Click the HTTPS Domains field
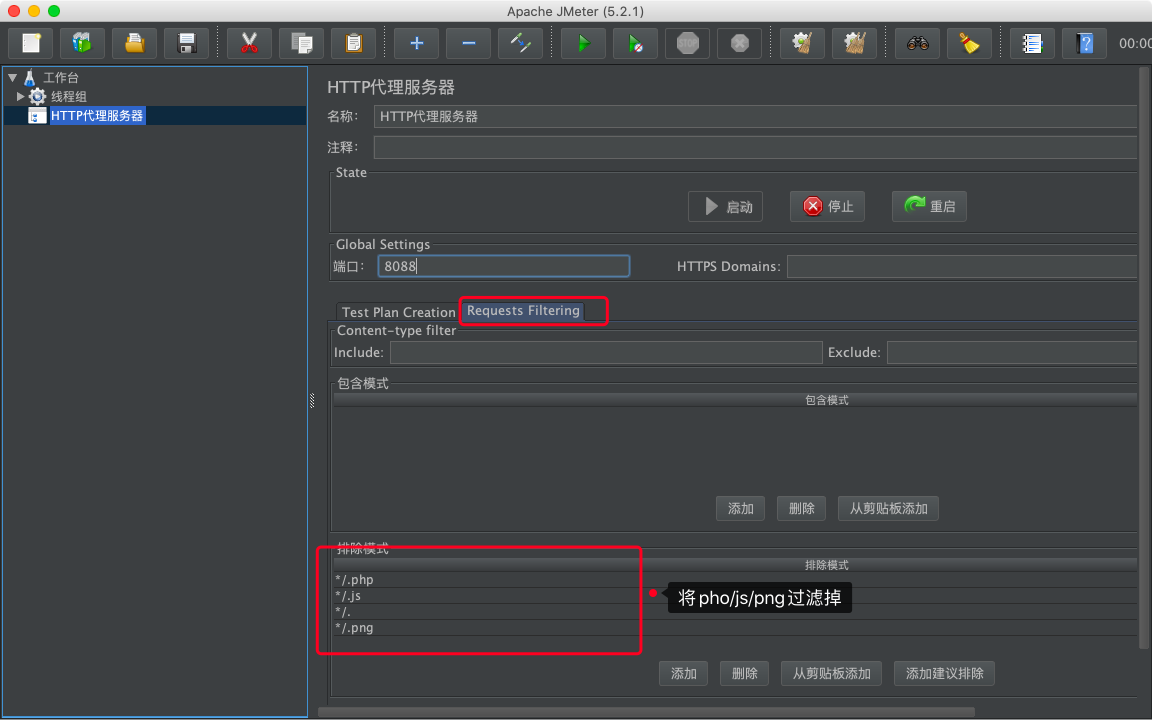Viewport: 1152px width, 720px height. pyautogui.click(x=962, y=266)
